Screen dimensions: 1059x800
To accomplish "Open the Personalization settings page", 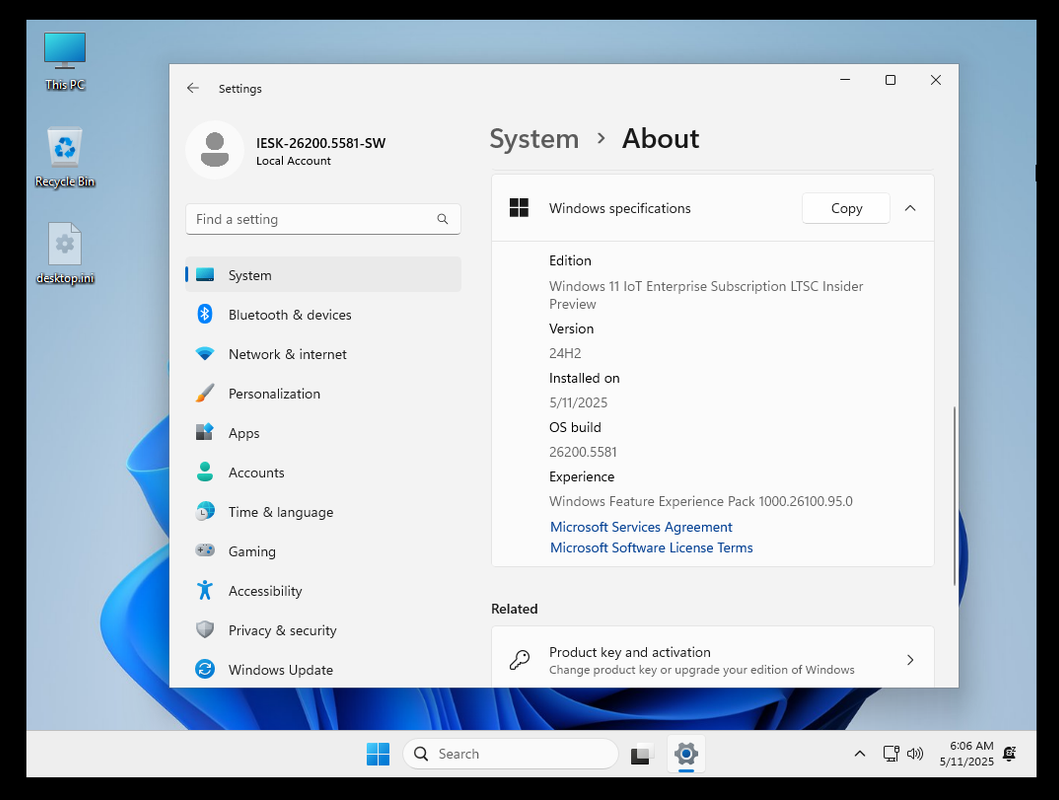I will 323,393.
